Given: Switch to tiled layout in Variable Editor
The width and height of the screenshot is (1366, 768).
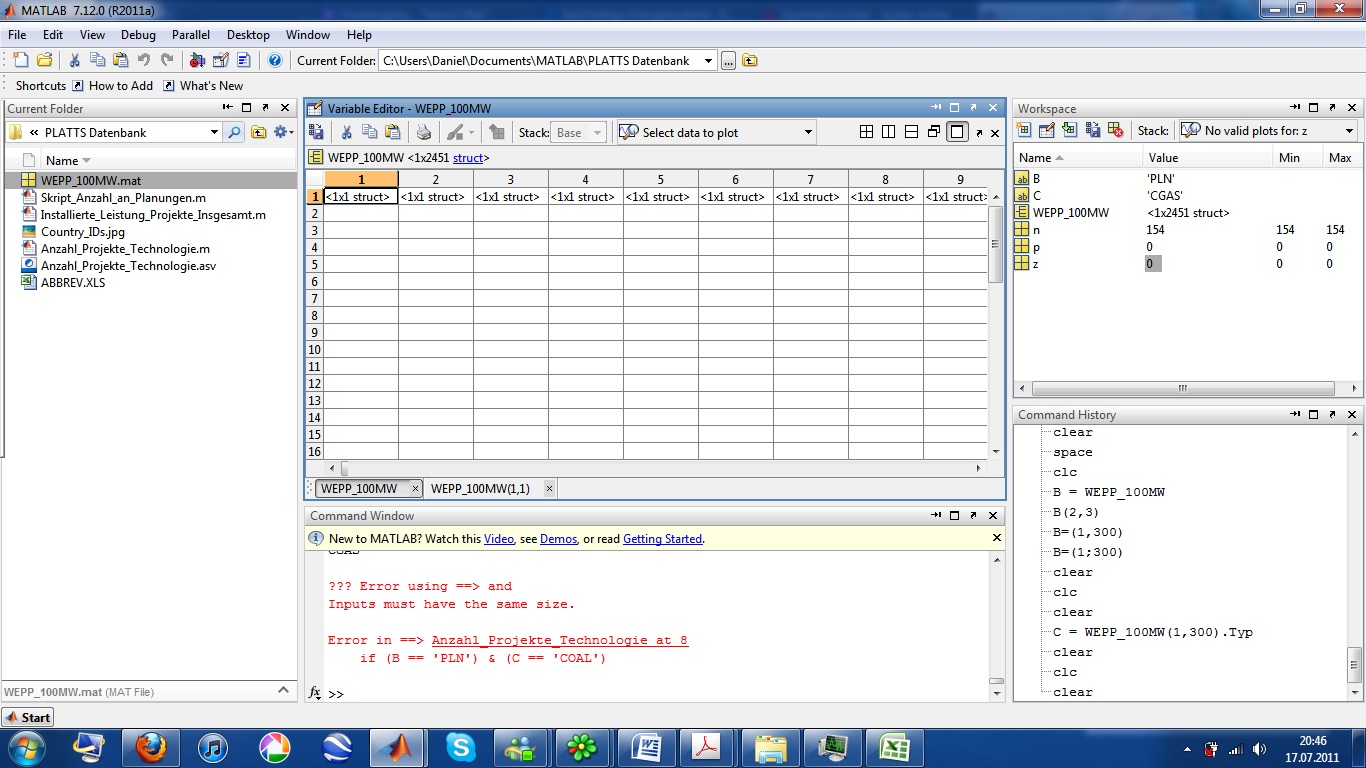Looking at the screenshot, I should tap(866, 132).
